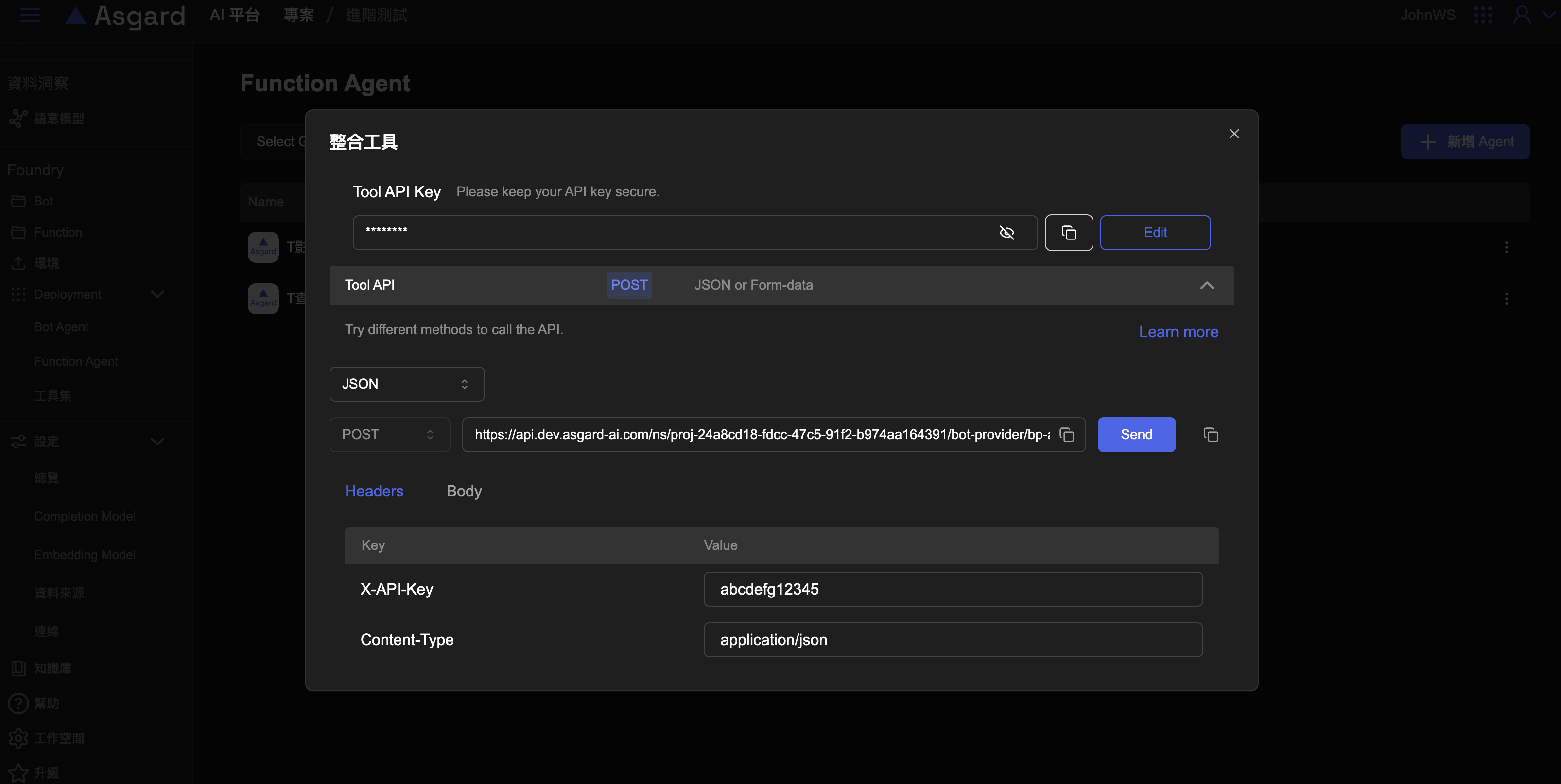Image resolution: width=1561 pixels, height=784 pixels.
Task: Collapse the Deployment sidebar group
Action: [x=157, y=294]
